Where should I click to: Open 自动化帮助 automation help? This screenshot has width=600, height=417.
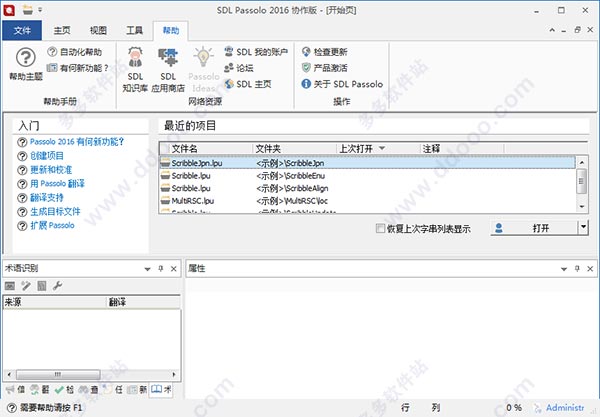[75, 52]
